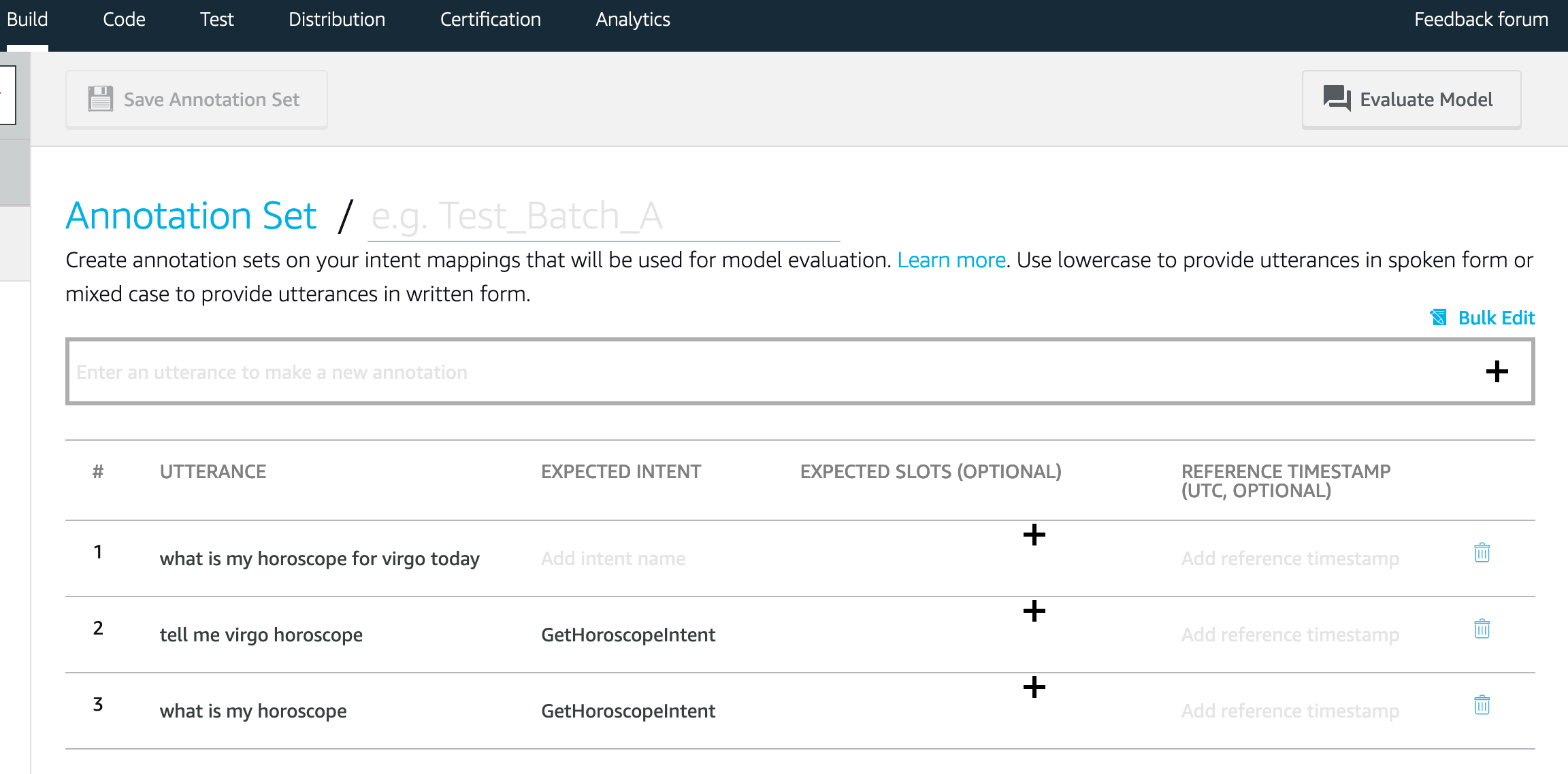Viewport: 1568px width, 774px height.
Task: Open the Learn more link
Action: click(952, 260)
